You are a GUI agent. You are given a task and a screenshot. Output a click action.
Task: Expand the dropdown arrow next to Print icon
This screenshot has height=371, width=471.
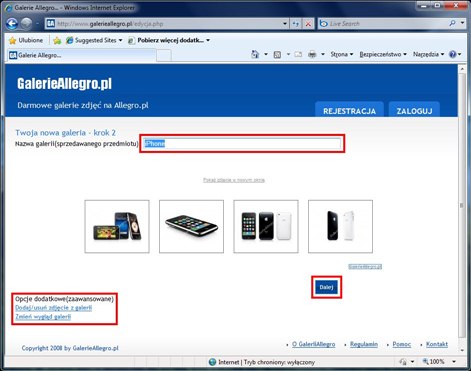tap(323, 54)
